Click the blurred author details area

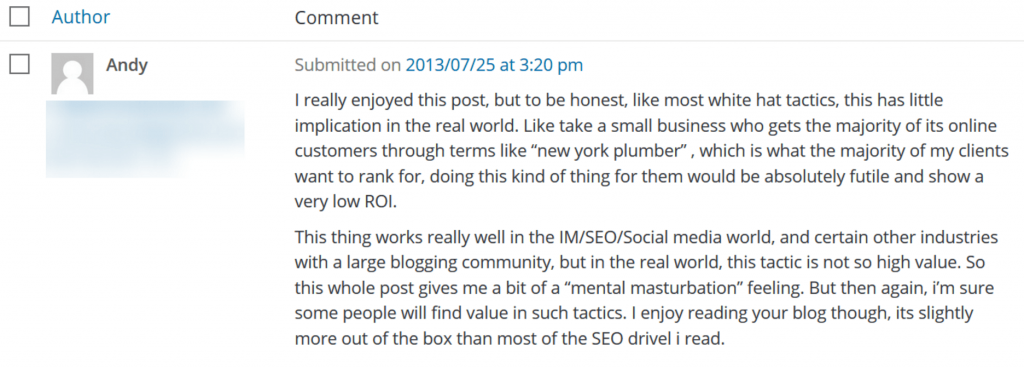[x=145, y=139]
